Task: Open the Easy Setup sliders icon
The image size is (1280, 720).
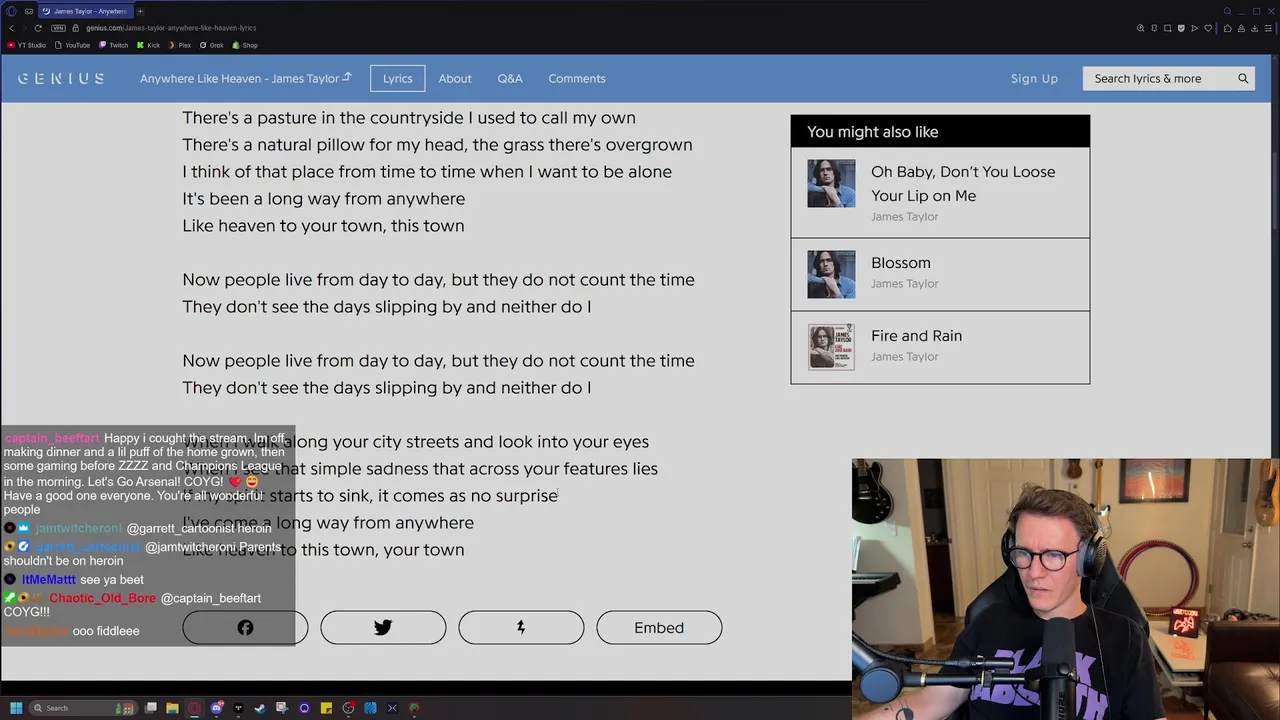Action: pyautogui.click(x=1268, y=28)
